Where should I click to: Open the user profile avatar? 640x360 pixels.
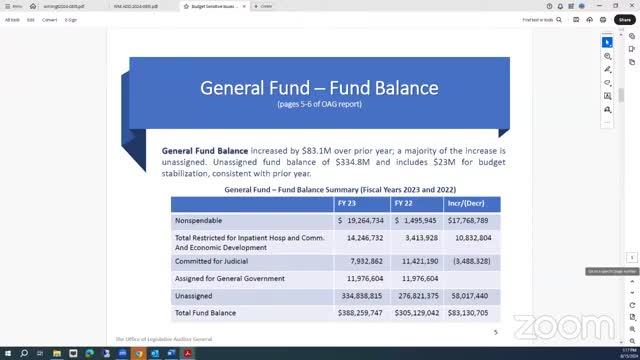coord(582,6)
